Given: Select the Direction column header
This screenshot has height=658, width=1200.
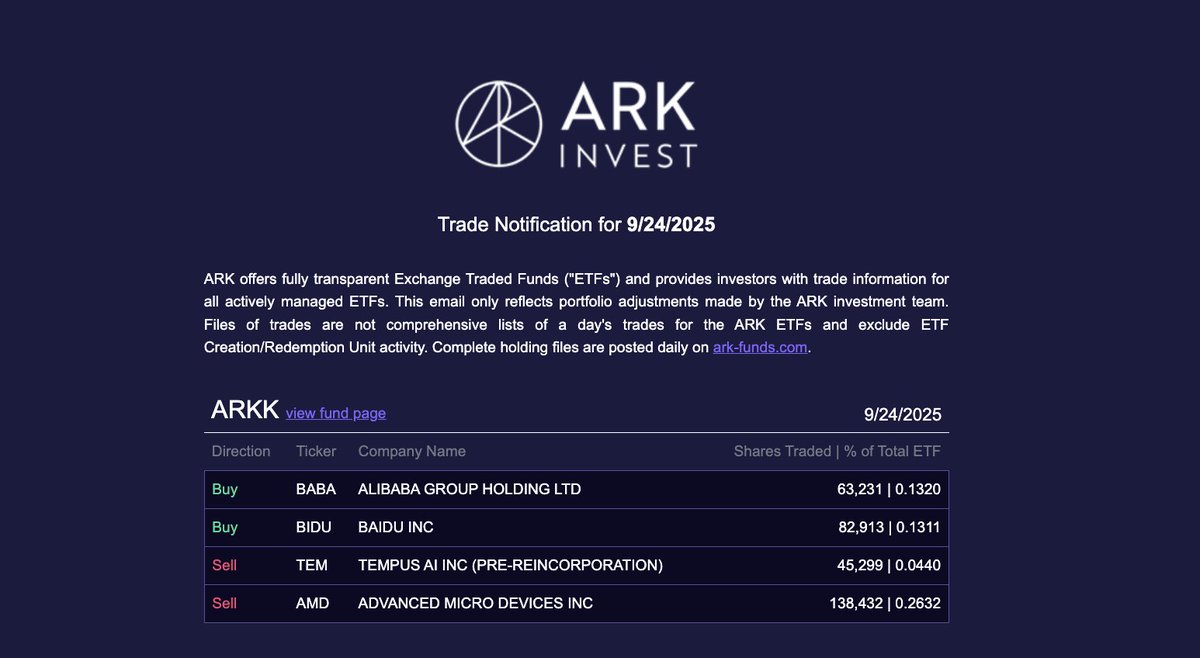Looking at the screenshot, I should 241,451.
